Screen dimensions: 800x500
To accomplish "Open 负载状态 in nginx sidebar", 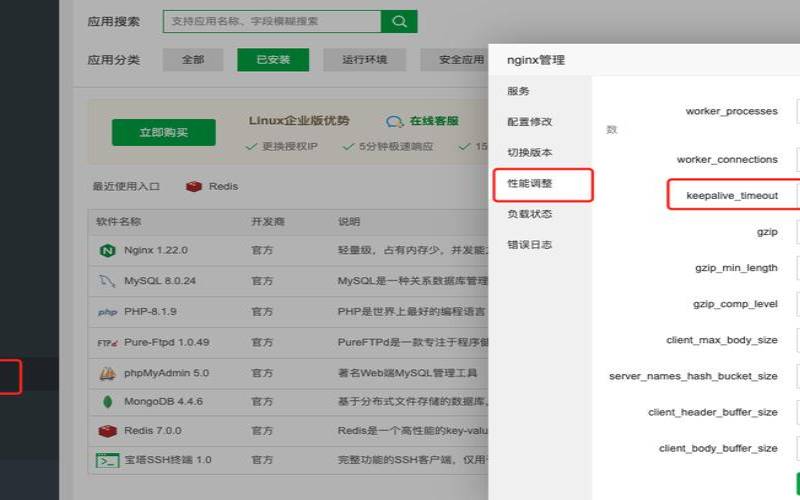I will [x=530, y=214].
